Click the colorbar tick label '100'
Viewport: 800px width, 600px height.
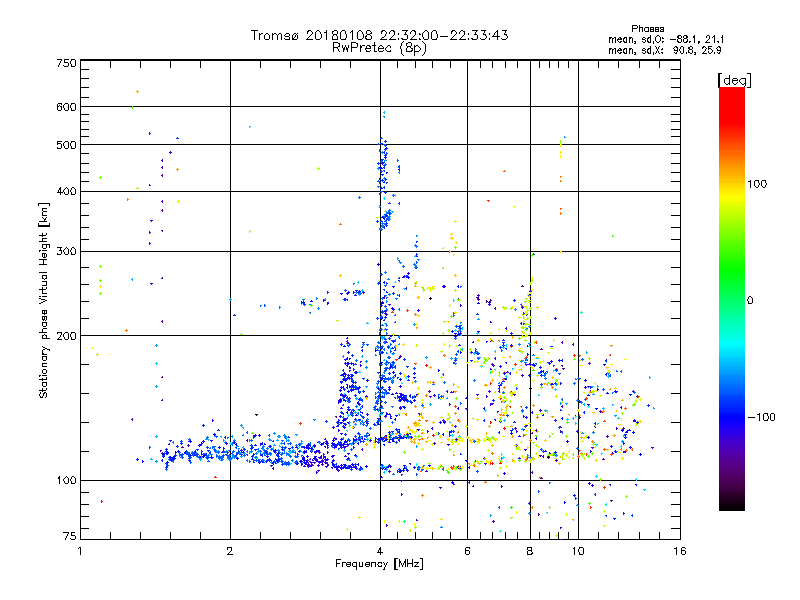pyautogui.click(x=757, y=184)
